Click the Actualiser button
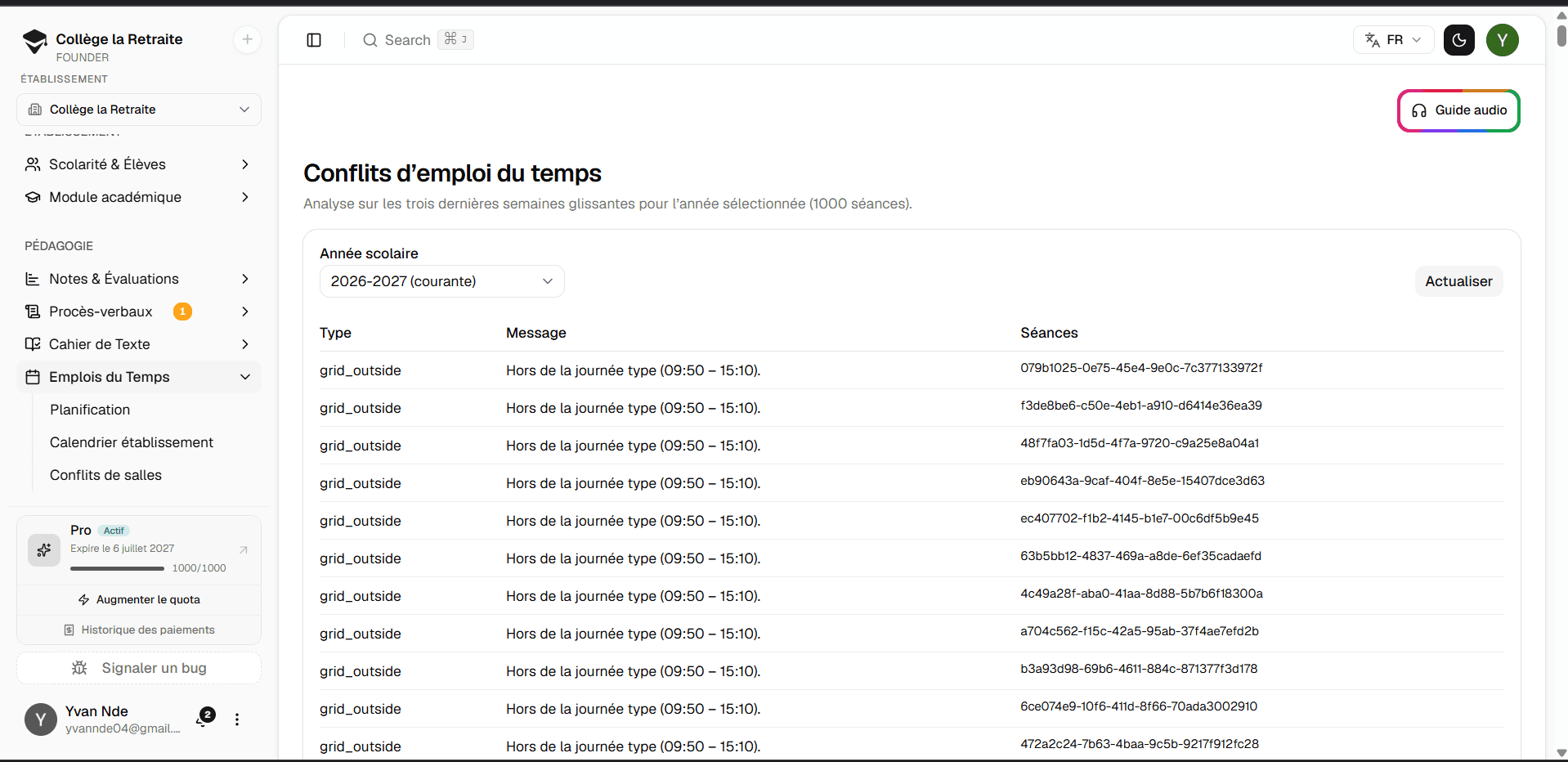This screenshot has height=762, width=1568. click(1458, 281)
